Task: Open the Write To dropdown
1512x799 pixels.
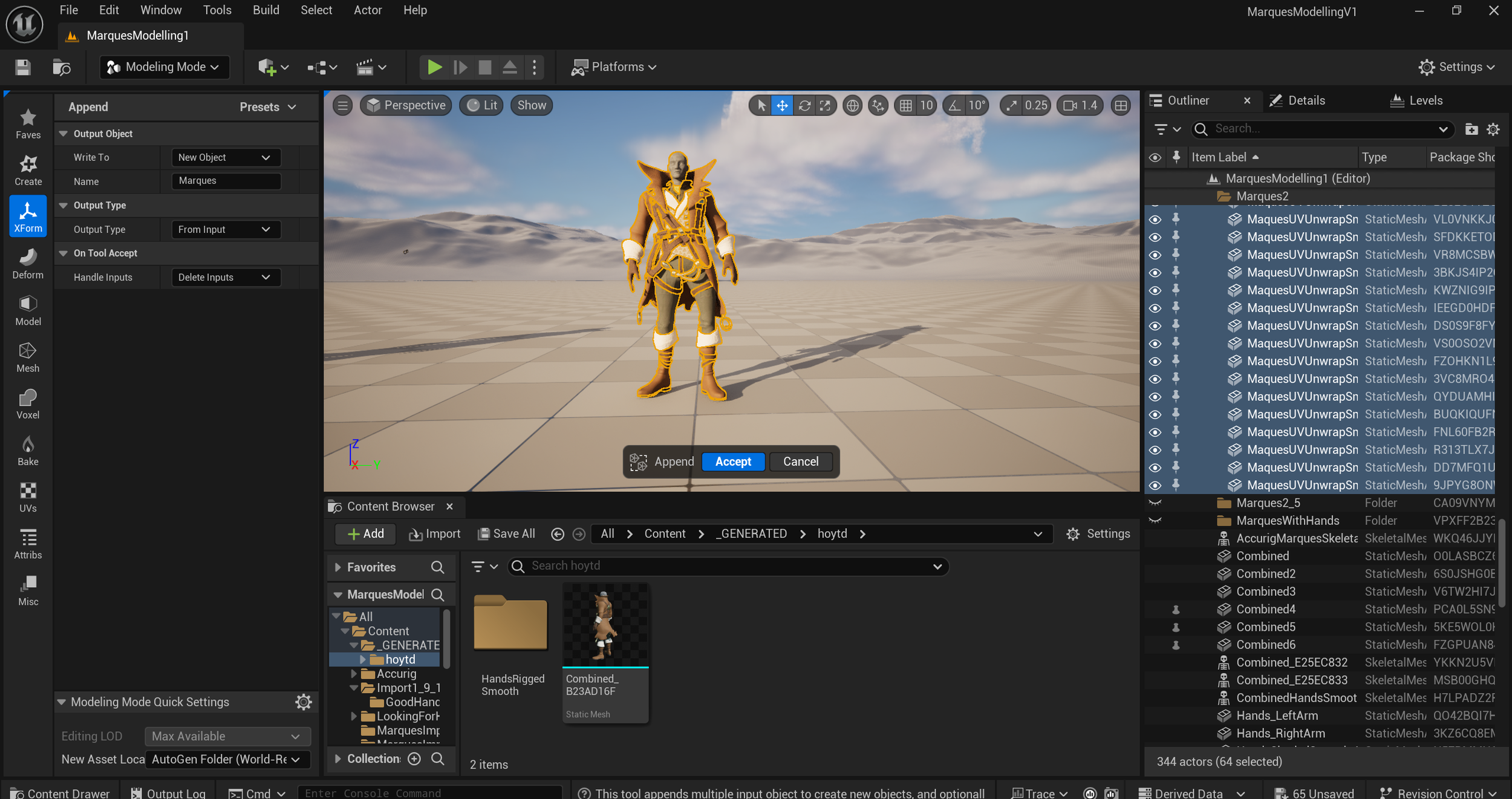Action: coord(224,157)
